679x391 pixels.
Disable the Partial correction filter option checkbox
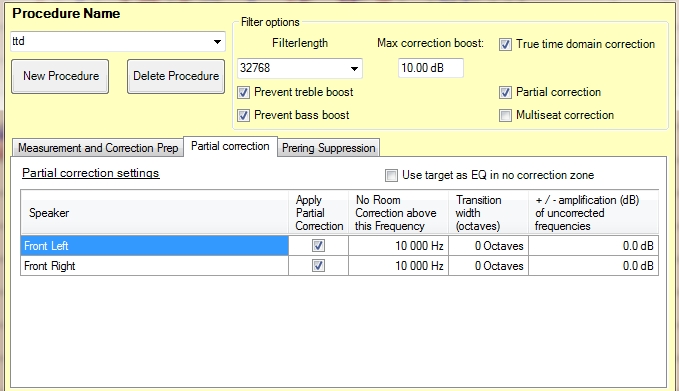point(505,92)
